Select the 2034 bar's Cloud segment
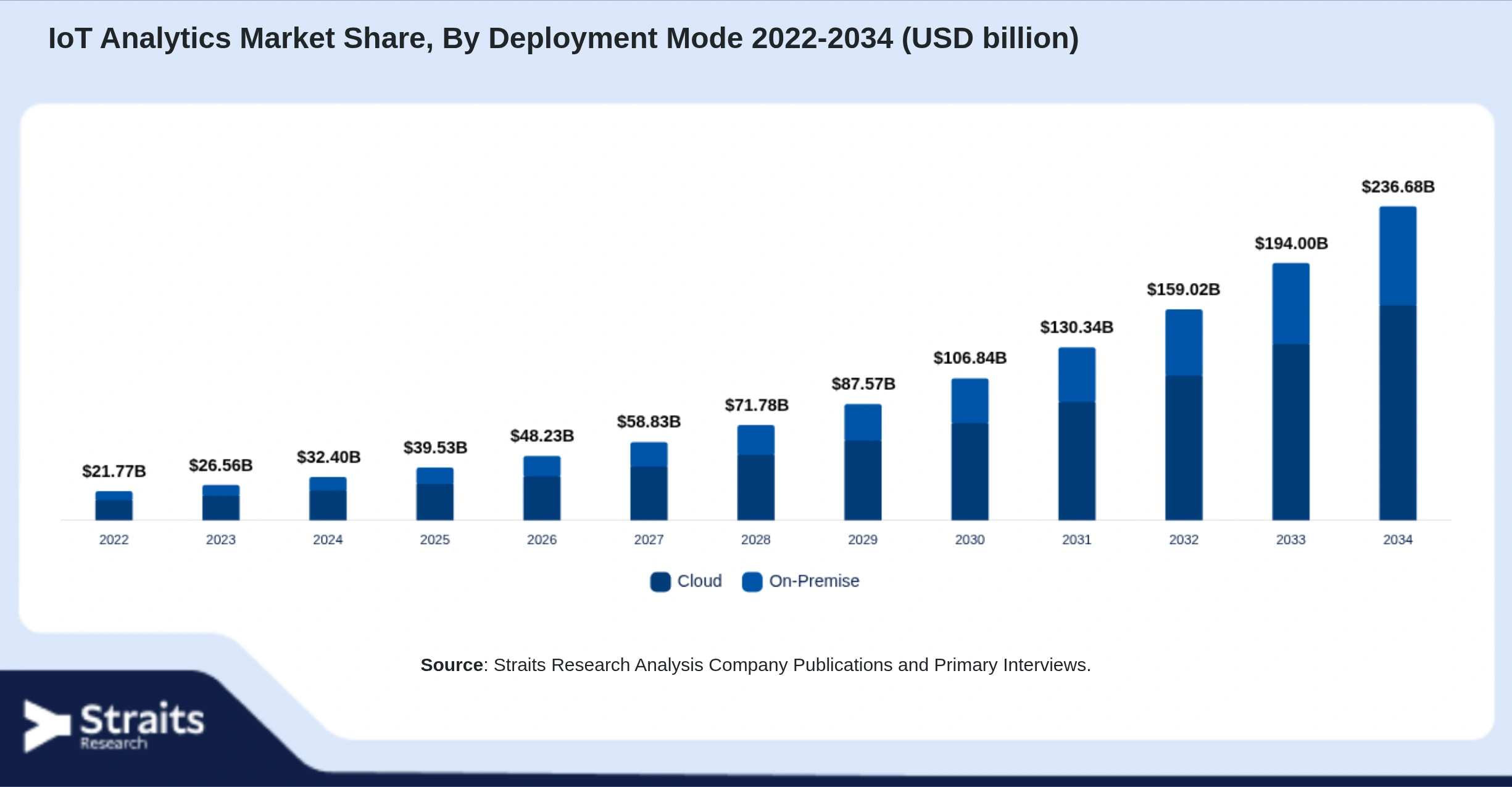This screenshot has height=787, width=1512. [x=1398, y=413]
